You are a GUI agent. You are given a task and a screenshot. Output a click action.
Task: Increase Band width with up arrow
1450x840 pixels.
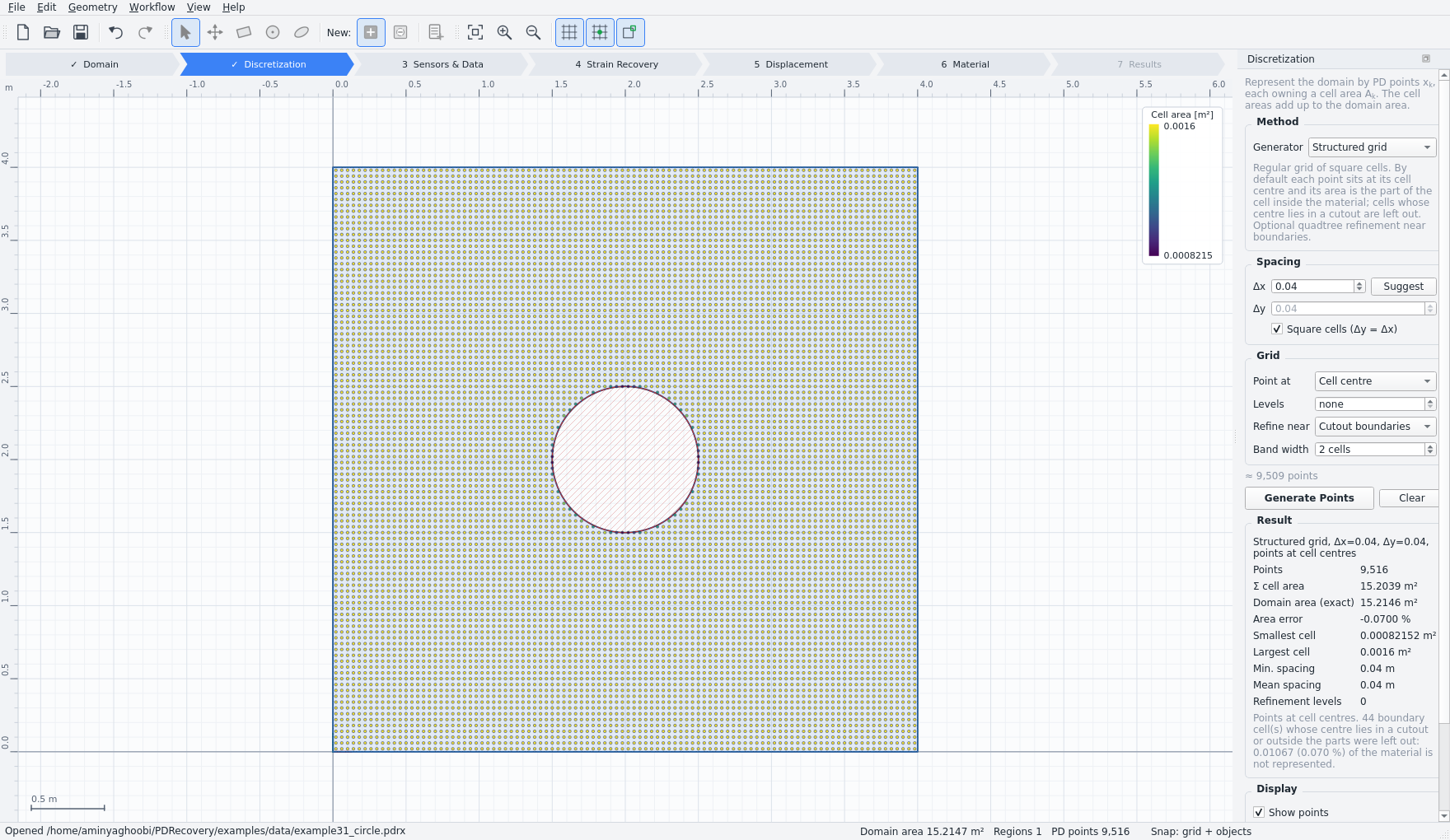(x=1430, y=446)
